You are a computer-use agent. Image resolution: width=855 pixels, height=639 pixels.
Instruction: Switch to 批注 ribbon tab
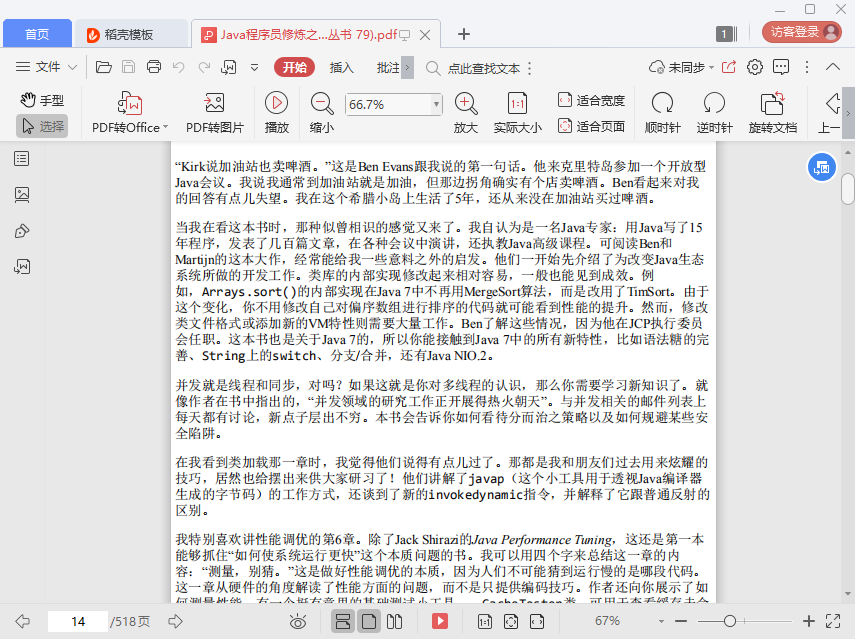[388, 68]
